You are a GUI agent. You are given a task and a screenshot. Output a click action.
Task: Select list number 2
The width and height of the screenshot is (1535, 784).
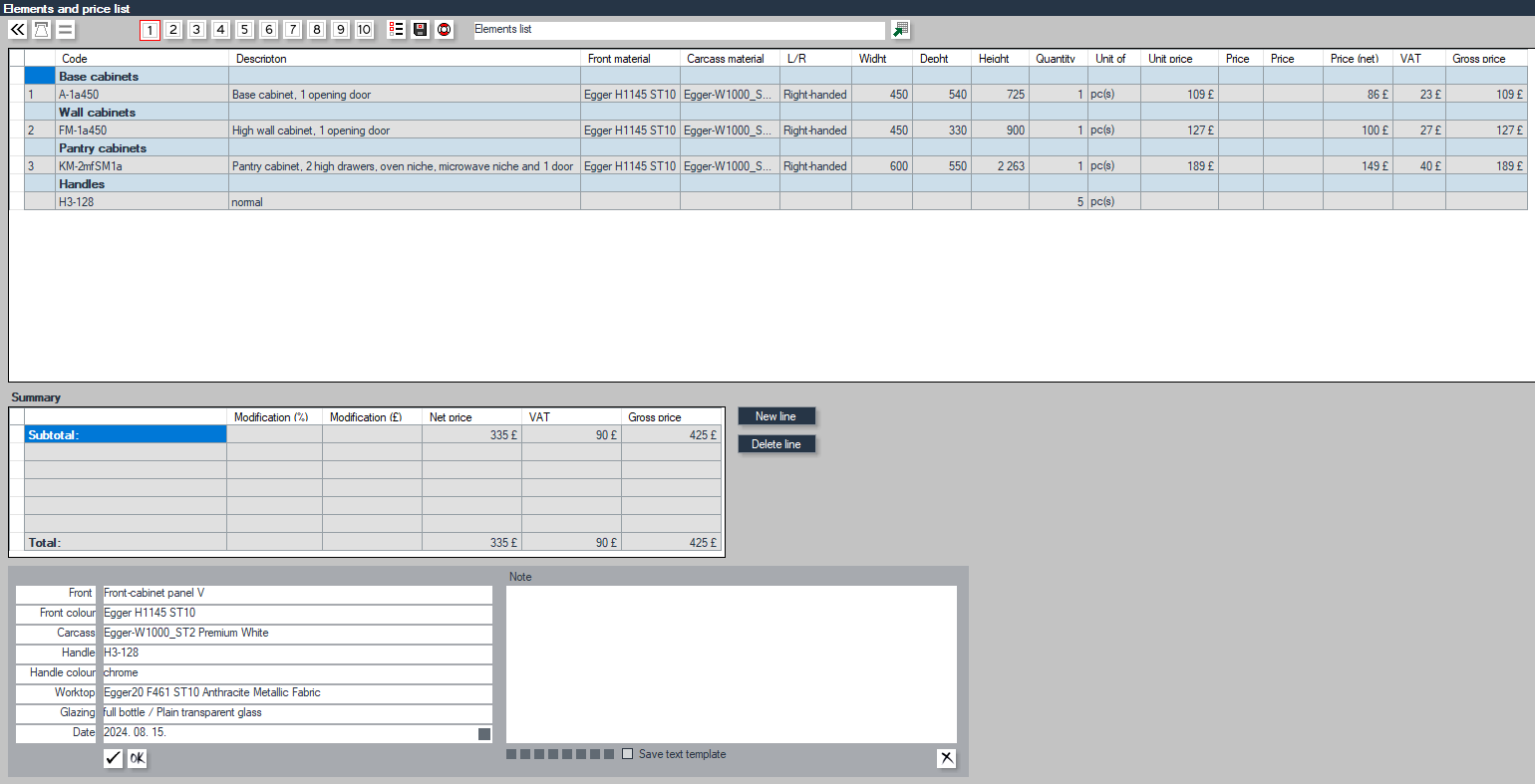point(173,30)
